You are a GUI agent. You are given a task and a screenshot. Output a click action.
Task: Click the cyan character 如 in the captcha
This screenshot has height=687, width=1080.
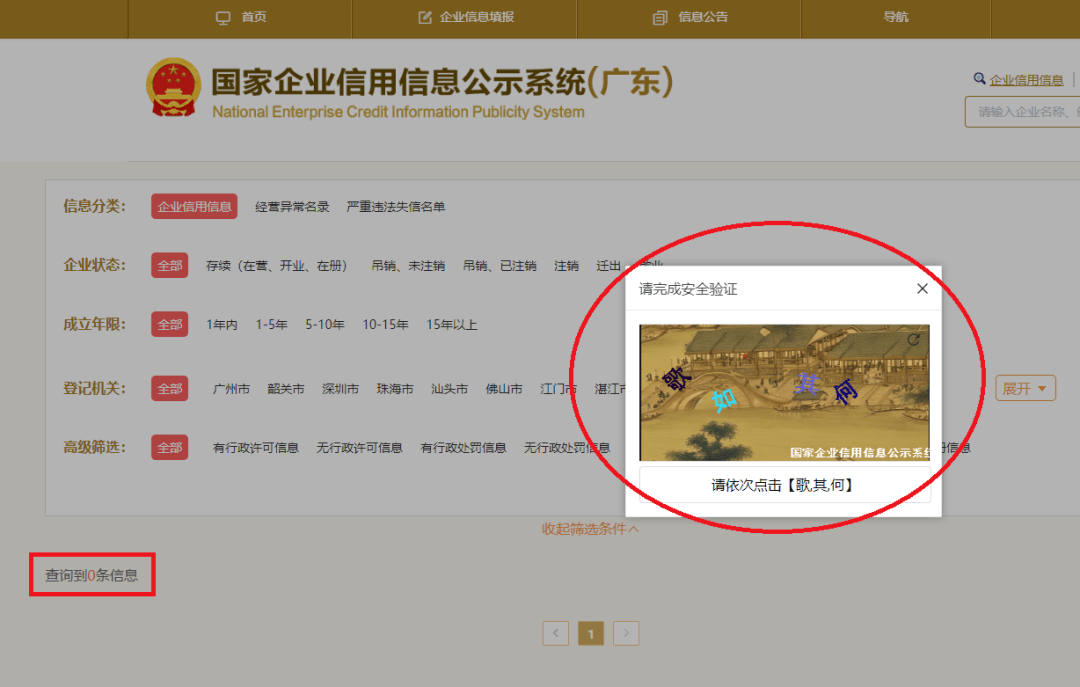(723, 400)
